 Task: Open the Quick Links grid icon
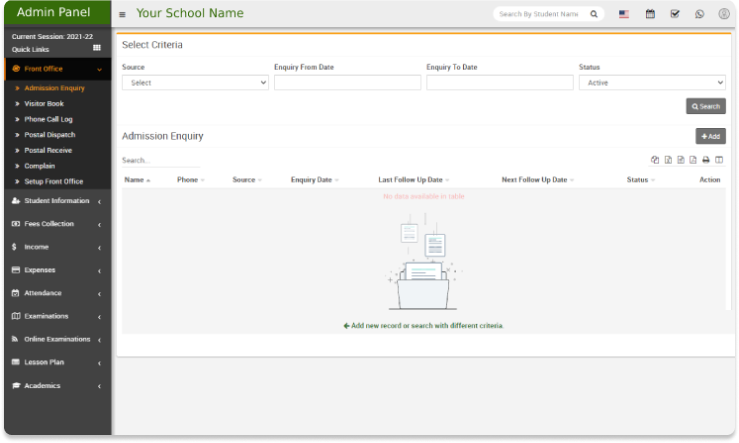click(97, 48)
